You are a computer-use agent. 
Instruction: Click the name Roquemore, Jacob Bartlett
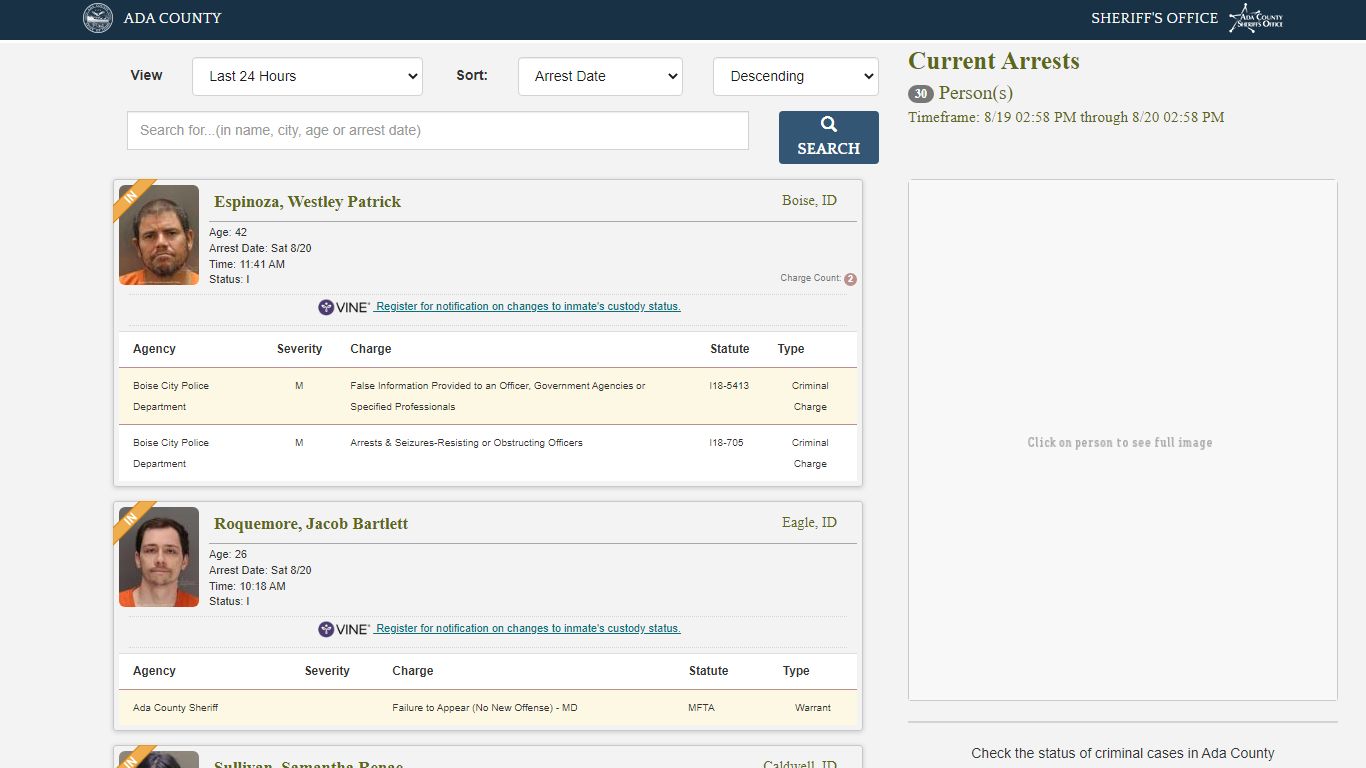(x=311, y=524)
